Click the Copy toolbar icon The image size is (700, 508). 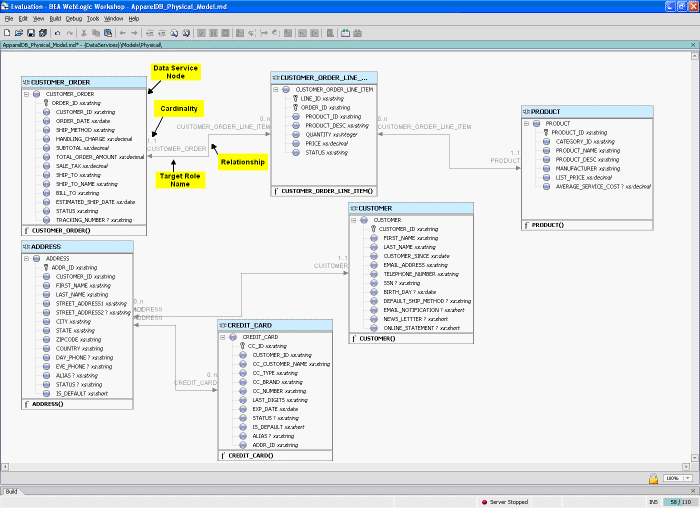[x=96, y=33]
